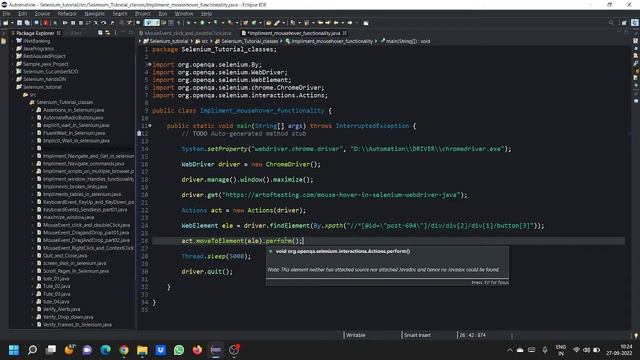Open Chrome from the taskbar
This screenshot has height=360, width=640.
(x=124, y=350)
